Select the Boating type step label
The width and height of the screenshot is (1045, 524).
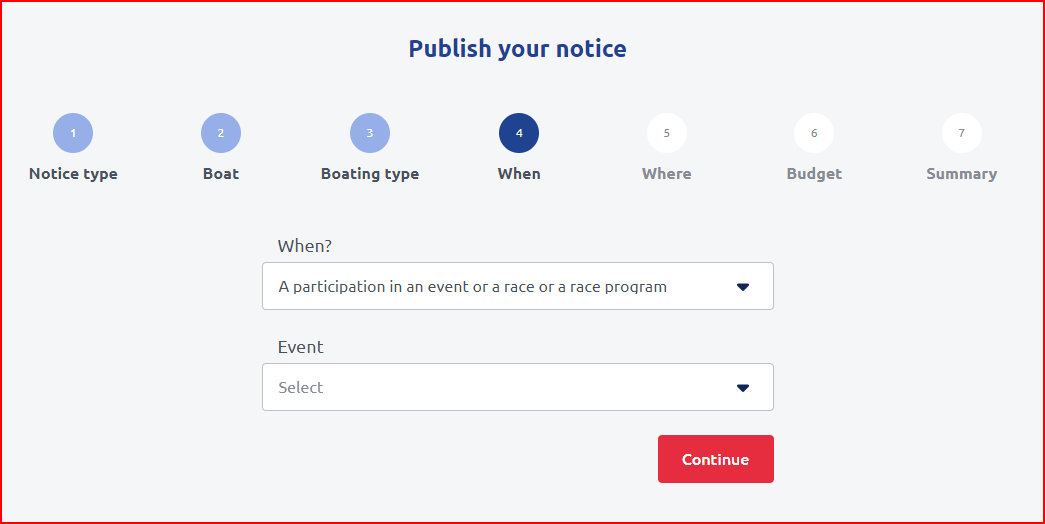coord(370,174)
